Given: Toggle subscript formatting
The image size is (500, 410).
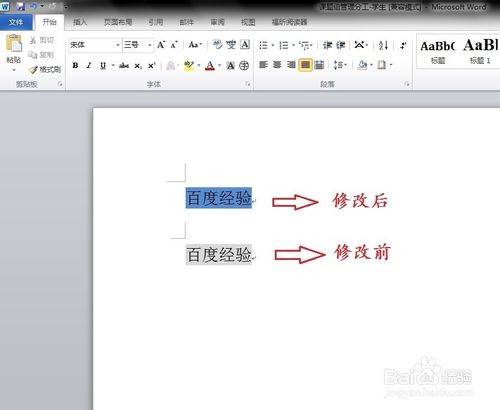Looking at the screenshot, I should click(x=138, y=66).
